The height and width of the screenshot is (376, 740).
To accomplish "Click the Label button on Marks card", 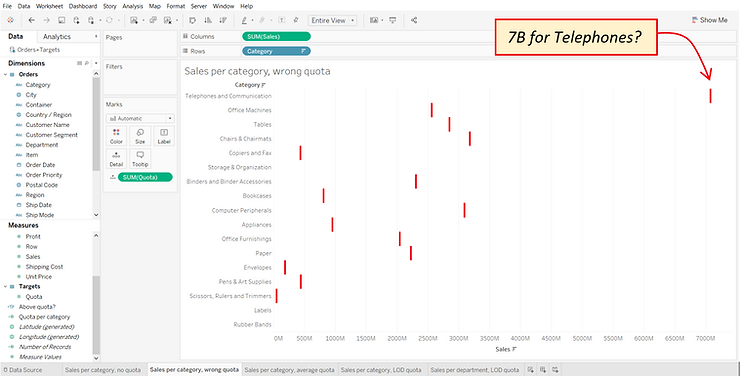I will pyautogui.click(x=164, y=136).
